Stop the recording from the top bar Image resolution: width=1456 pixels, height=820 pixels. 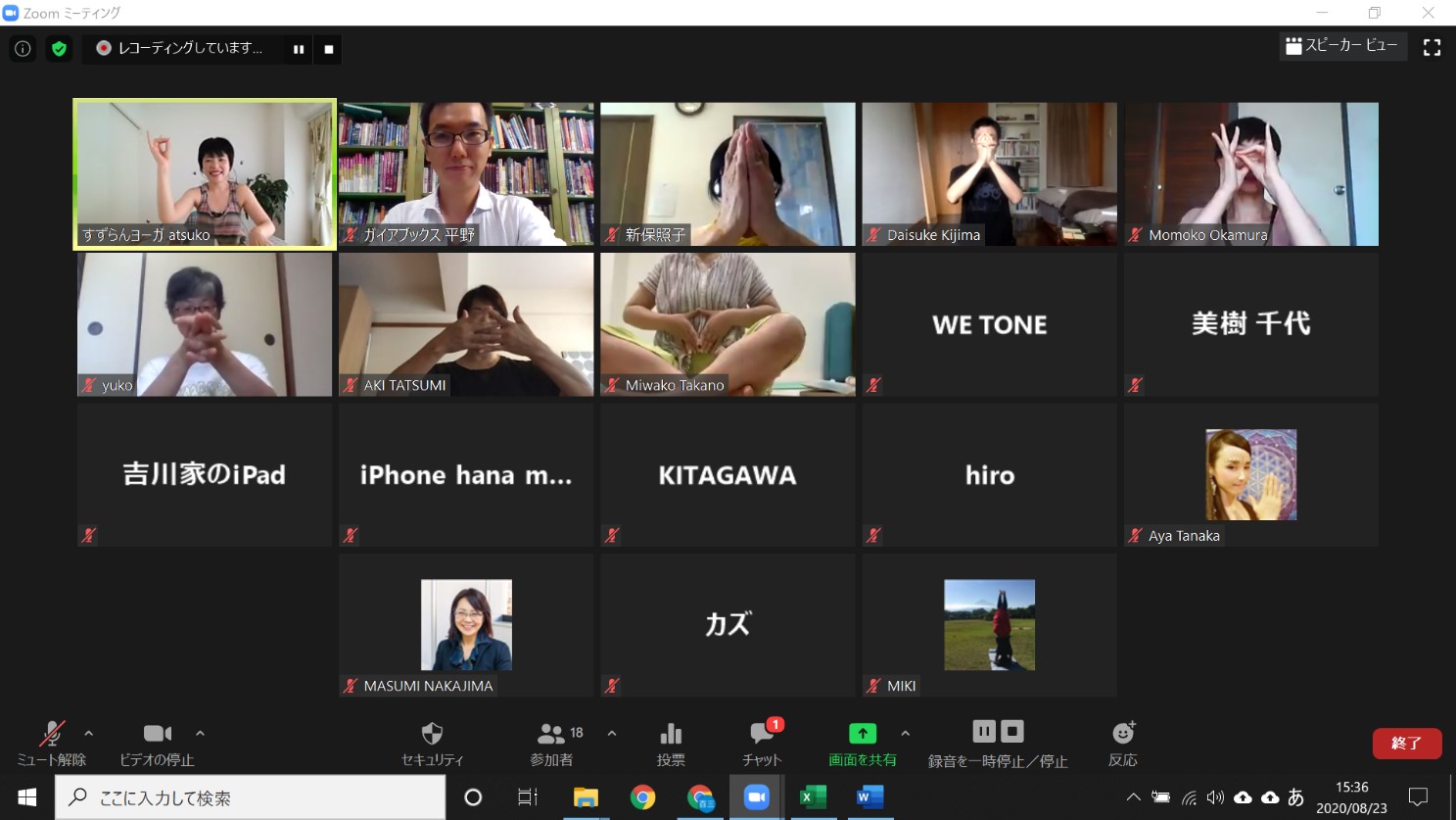(329, 49)
